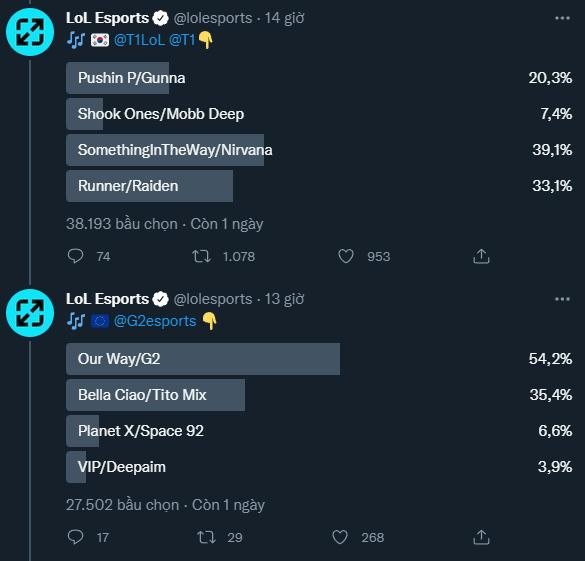Open LoL Esports avatar on first tweet
The image size is (585, 561).
pos(30,32)
